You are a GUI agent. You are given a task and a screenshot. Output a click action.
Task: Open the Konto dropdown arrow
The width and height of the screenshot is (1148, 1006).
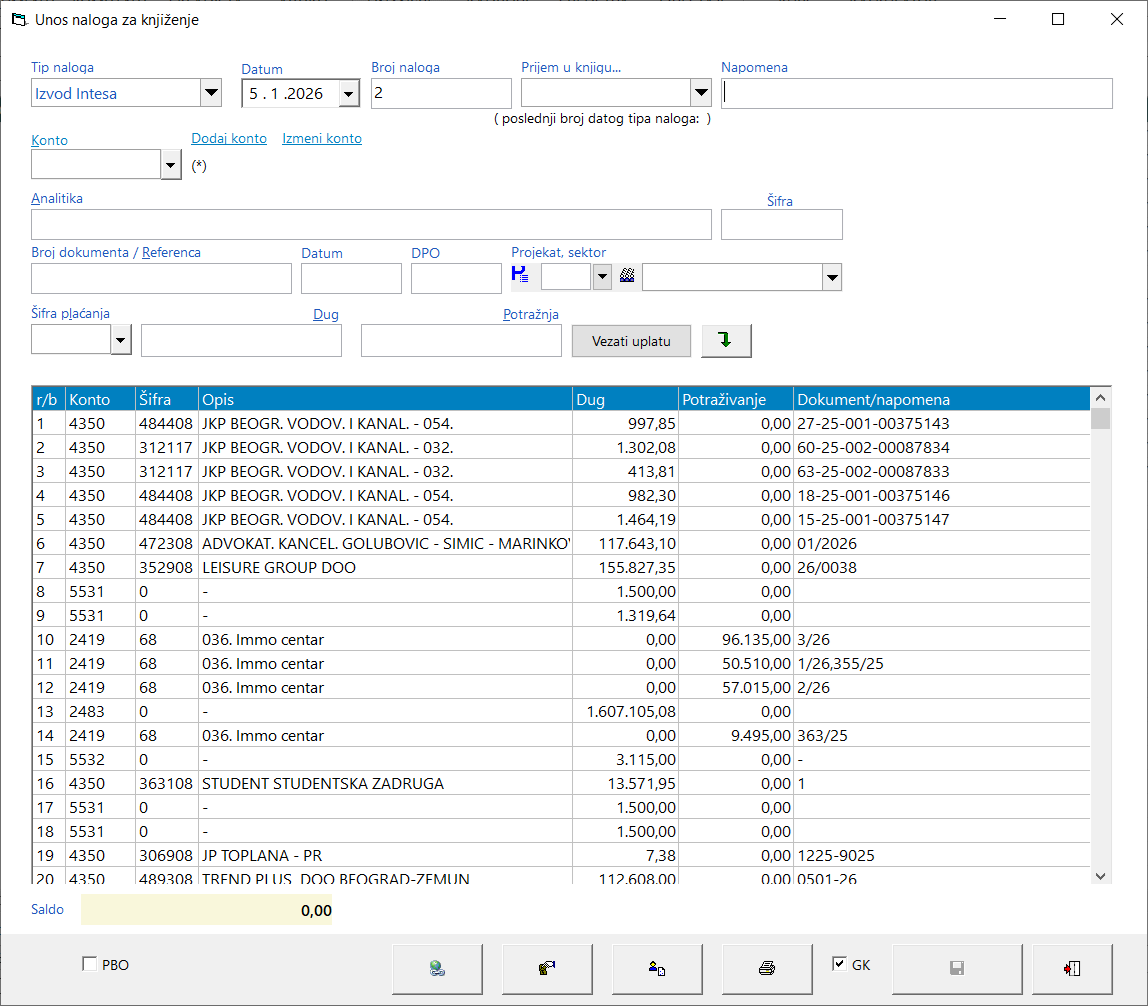[171, 165]
